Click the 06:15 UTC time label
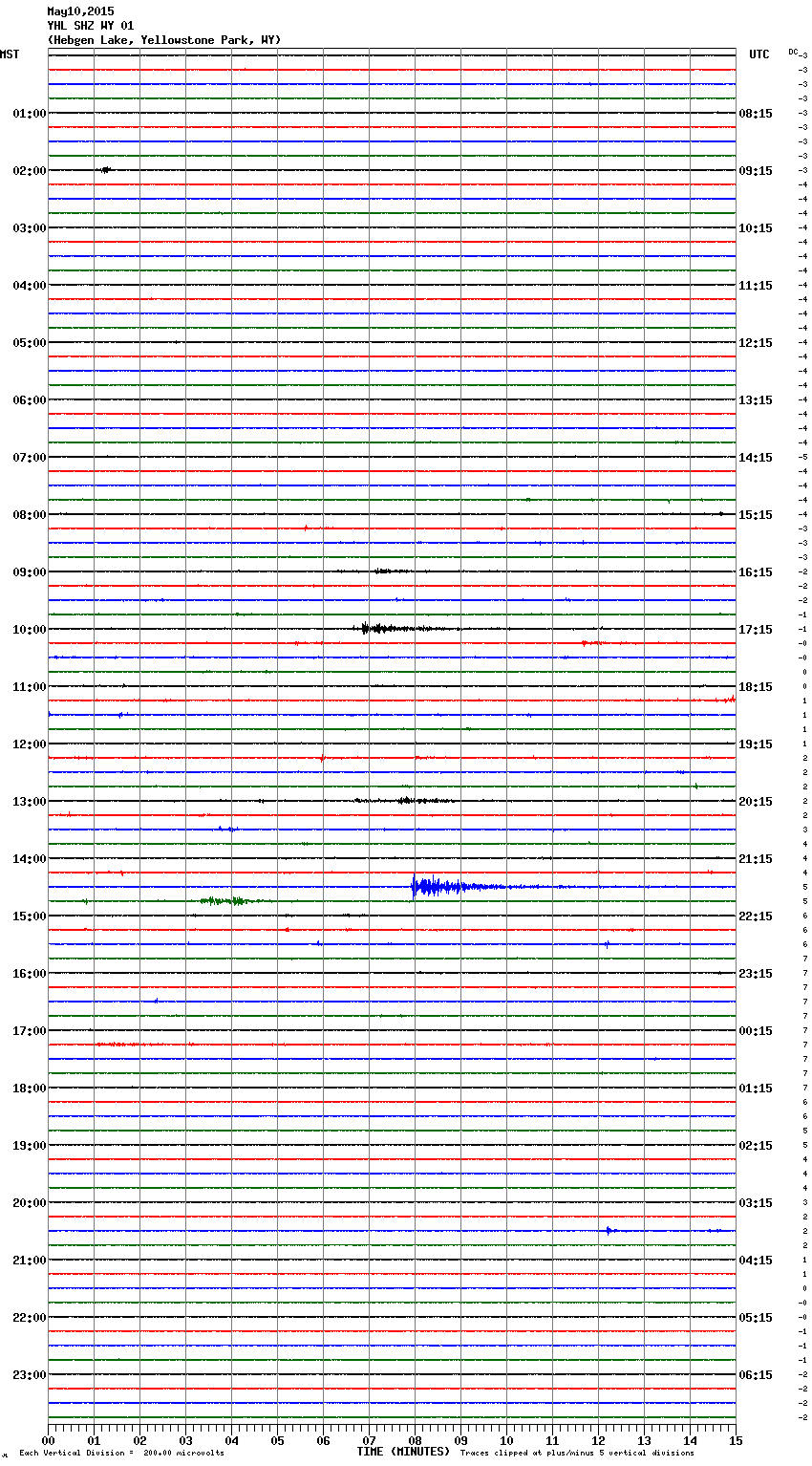 756,1375
